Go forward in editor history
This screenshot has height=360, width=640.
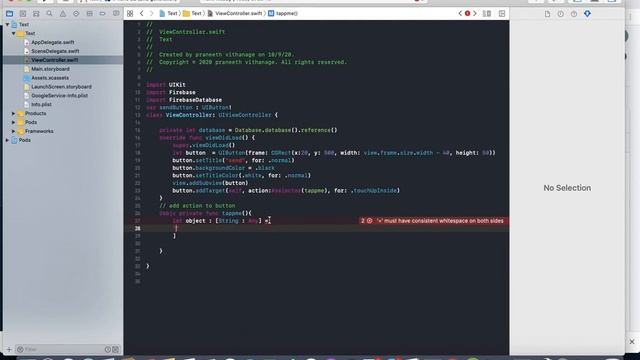point(151,13)
